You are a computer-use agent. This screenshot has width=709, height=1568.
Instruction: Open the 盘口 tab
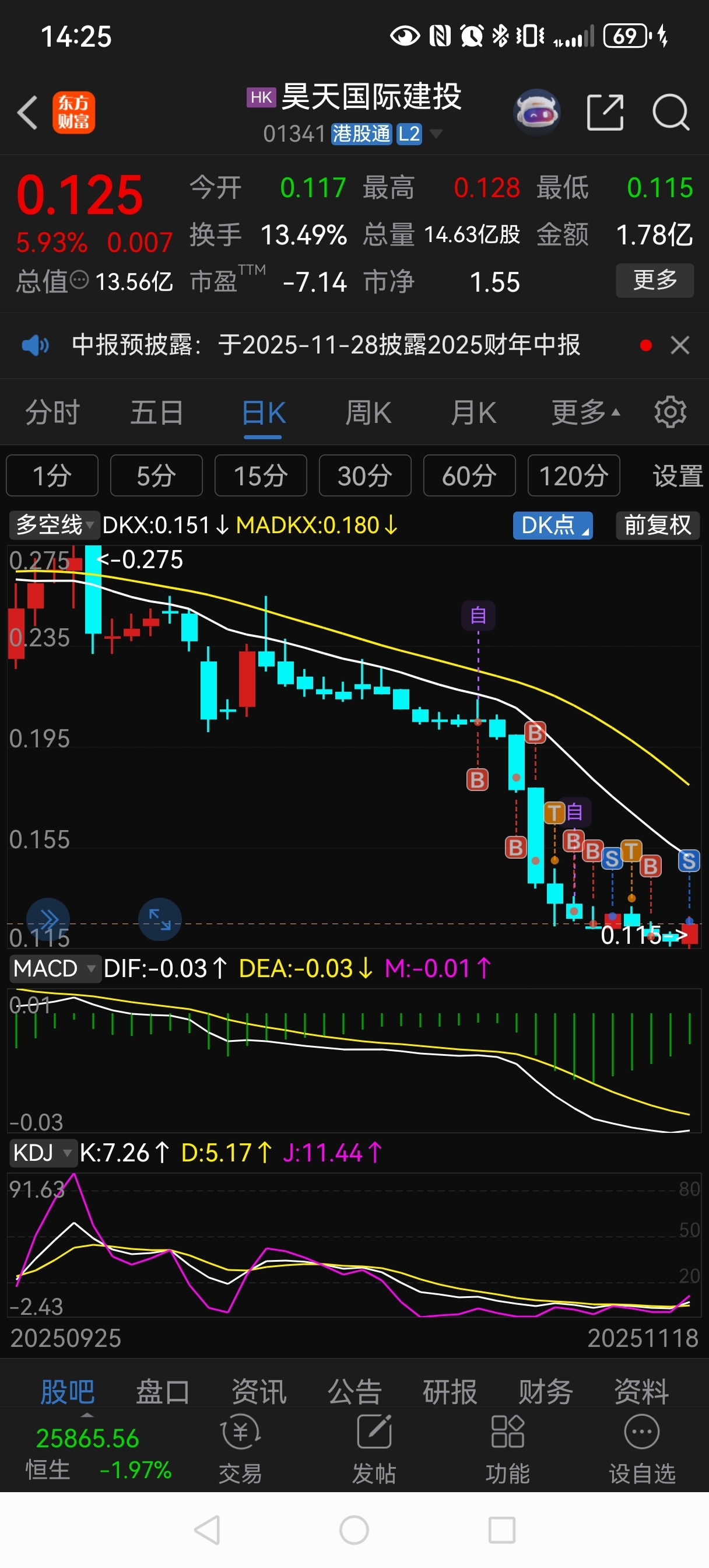point(163,1391)
